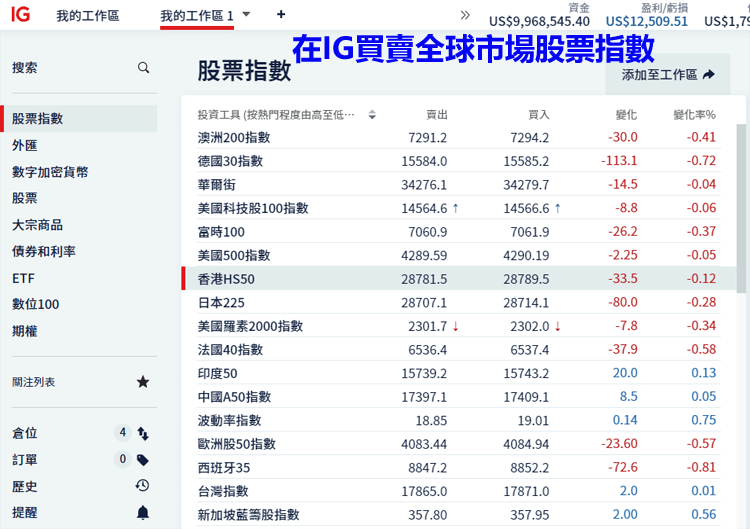Click the 變化率% column header
Screen dimensions: 750x529
pyautogui.click(x=695, y=115)
